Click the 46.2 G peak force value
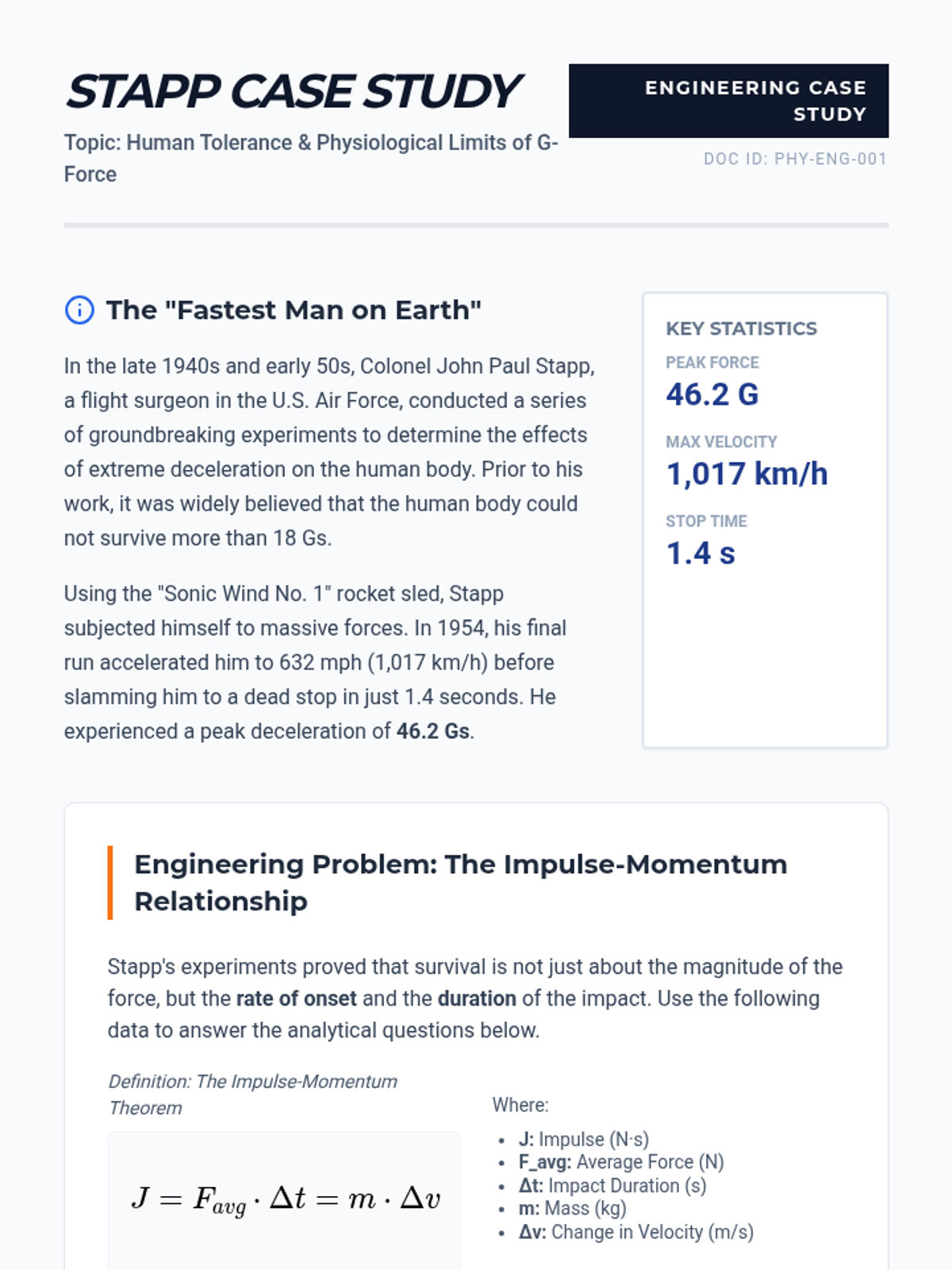Screen dimensions: 952x1270 coord(712,394)
